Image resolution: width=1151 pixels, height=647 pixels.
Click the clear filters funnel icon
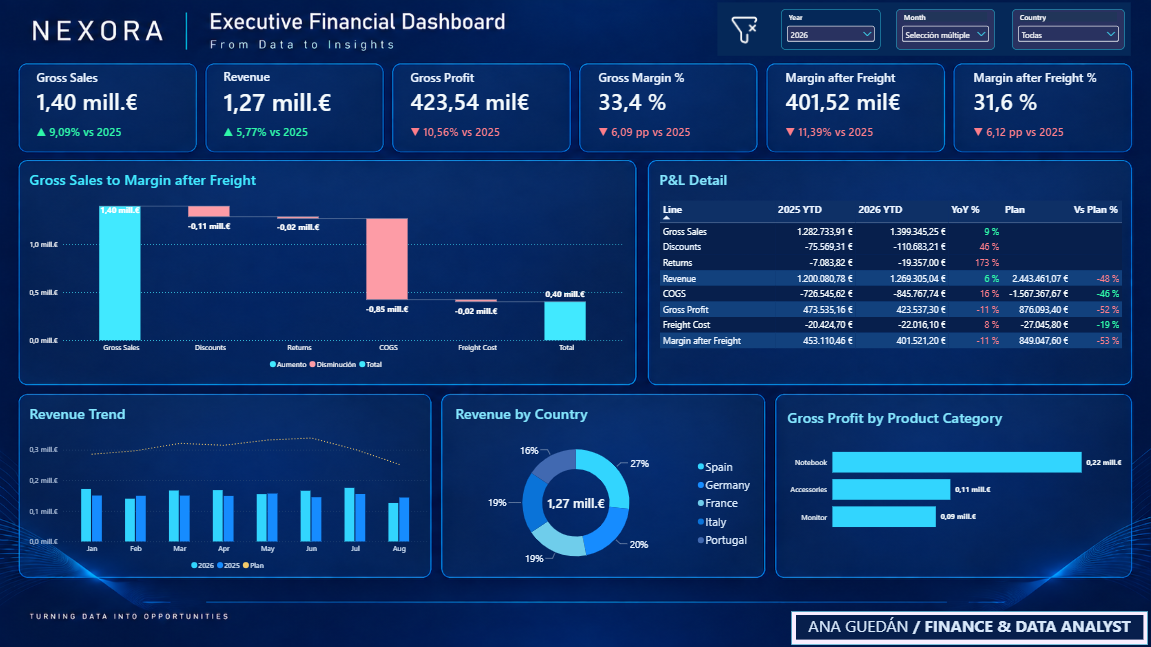(x=744, y=30)
